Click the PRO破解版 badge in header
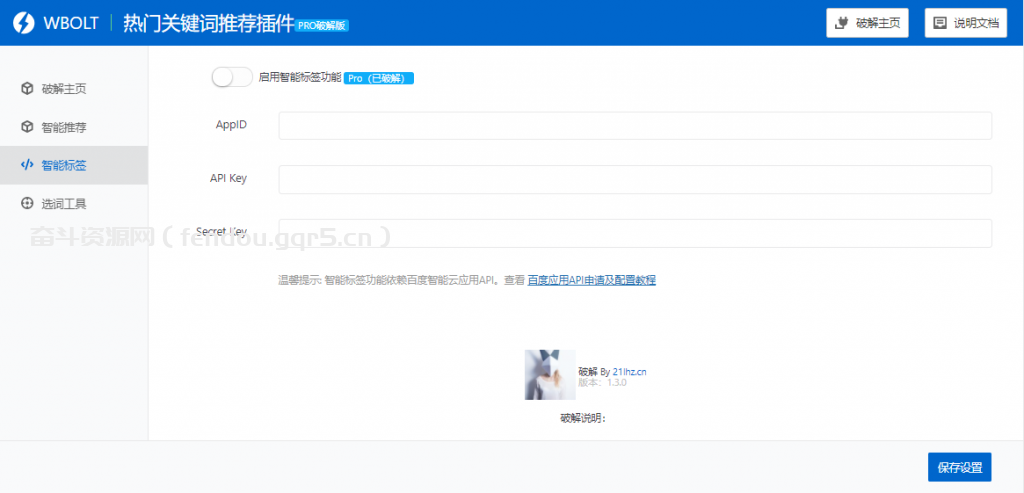Screen dimensions: 1024x493 323,25
